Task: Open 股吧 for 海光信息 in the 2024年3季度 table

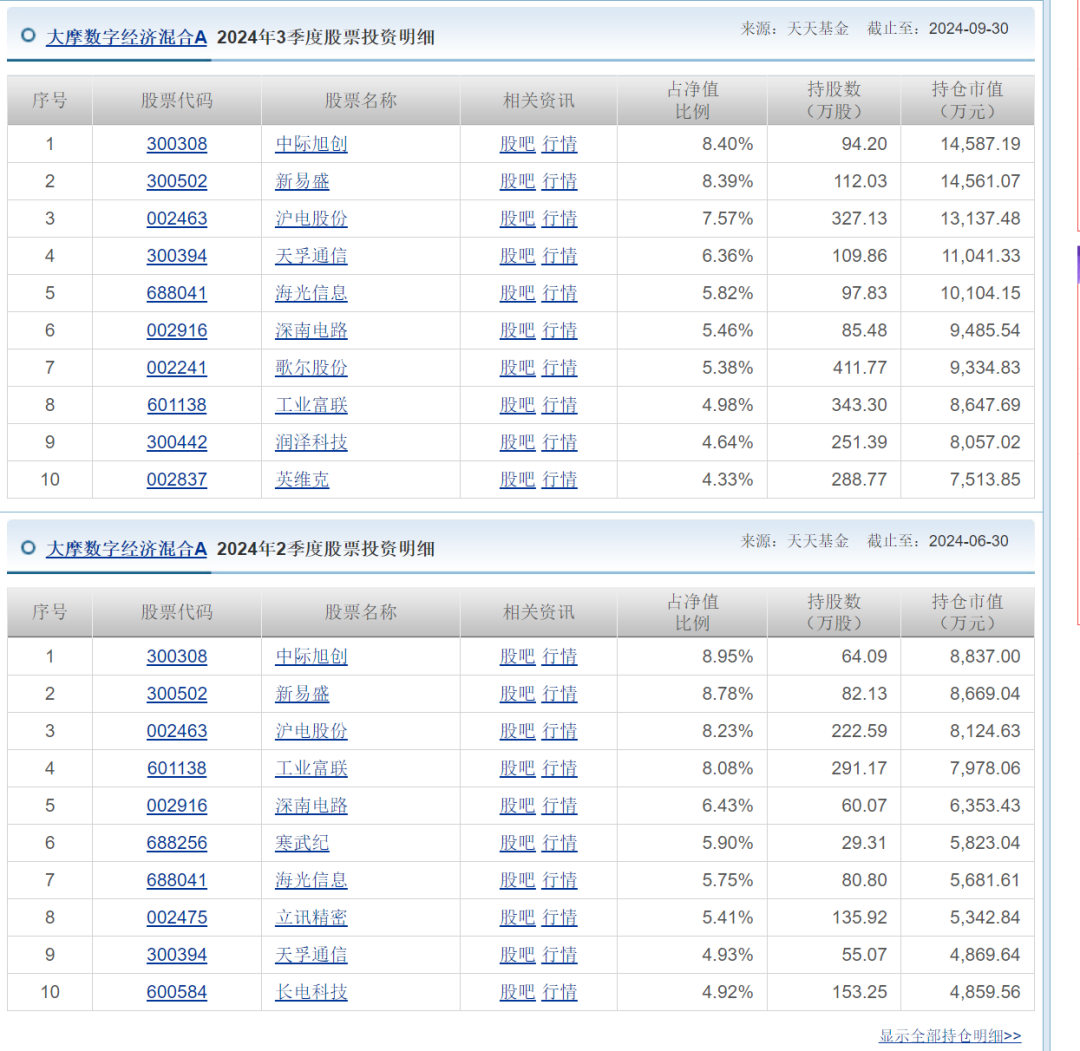Action: [x=517, y=293]
